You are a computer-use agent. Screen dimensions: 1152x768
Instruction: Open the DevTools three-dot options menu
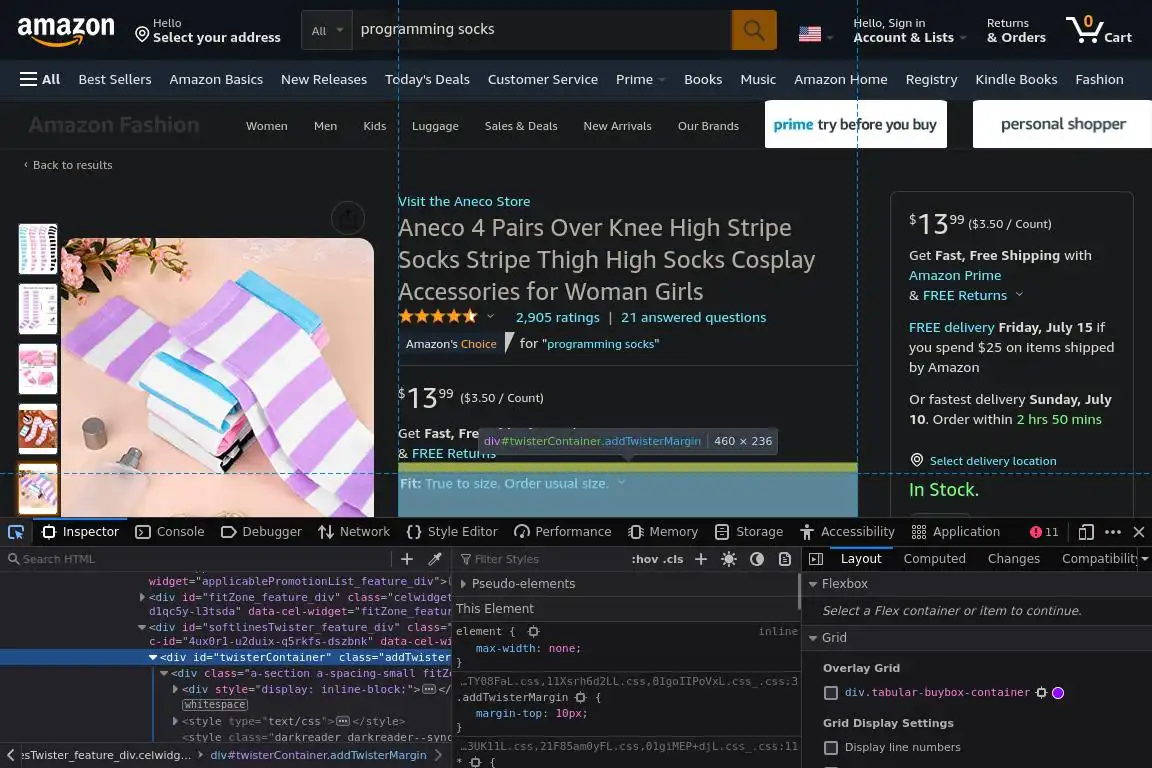pos(1113,532)
